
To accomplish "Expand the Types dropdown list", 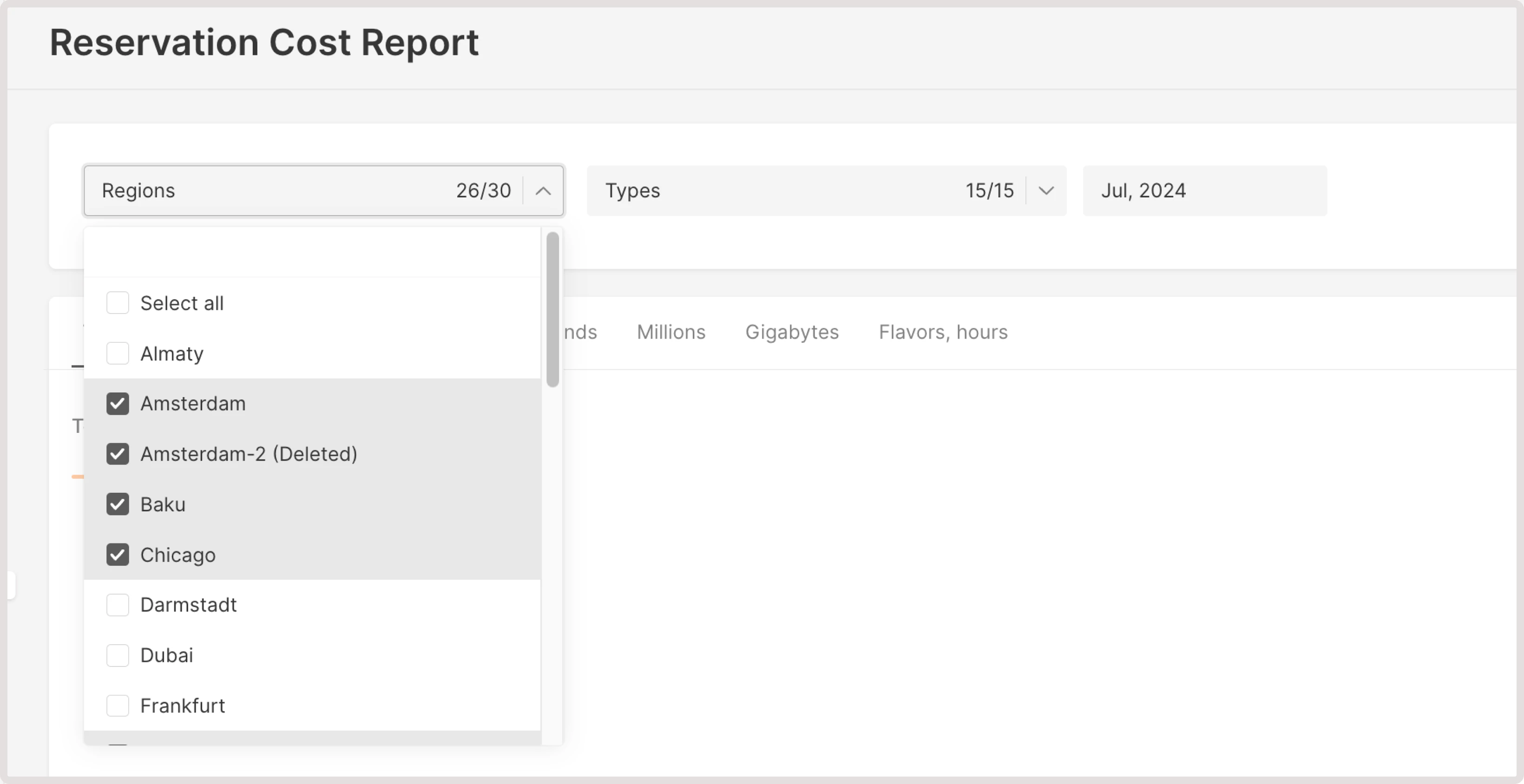I will click(1046, 190).
